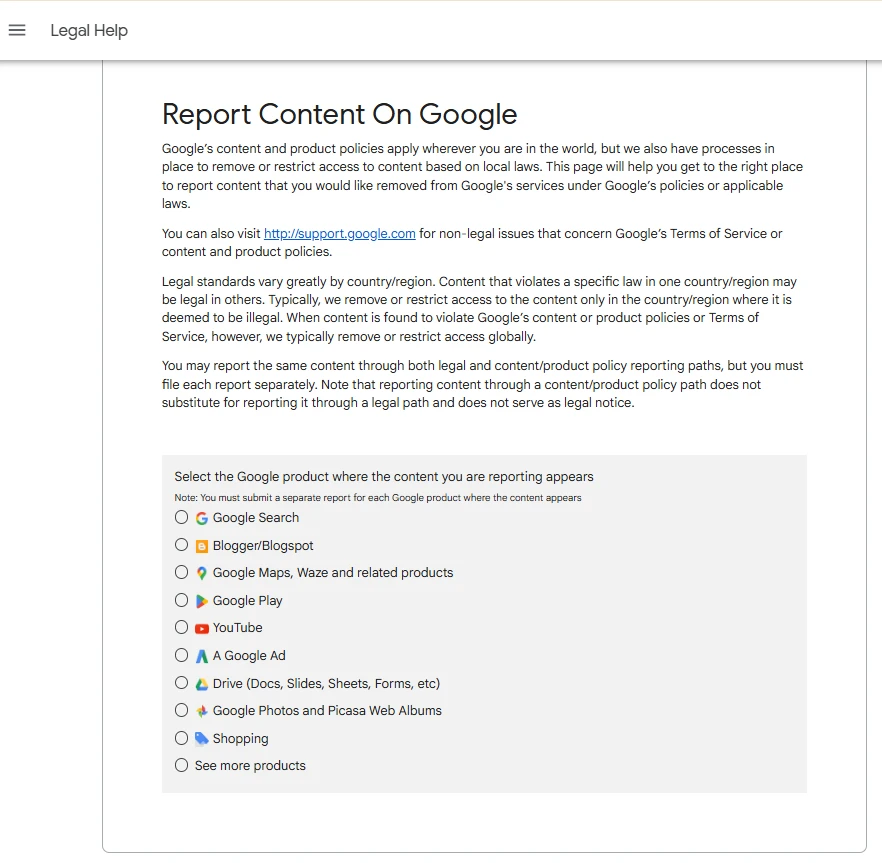Click the orange Blogger icon
882x863 pixels.
tap(202, 546)
